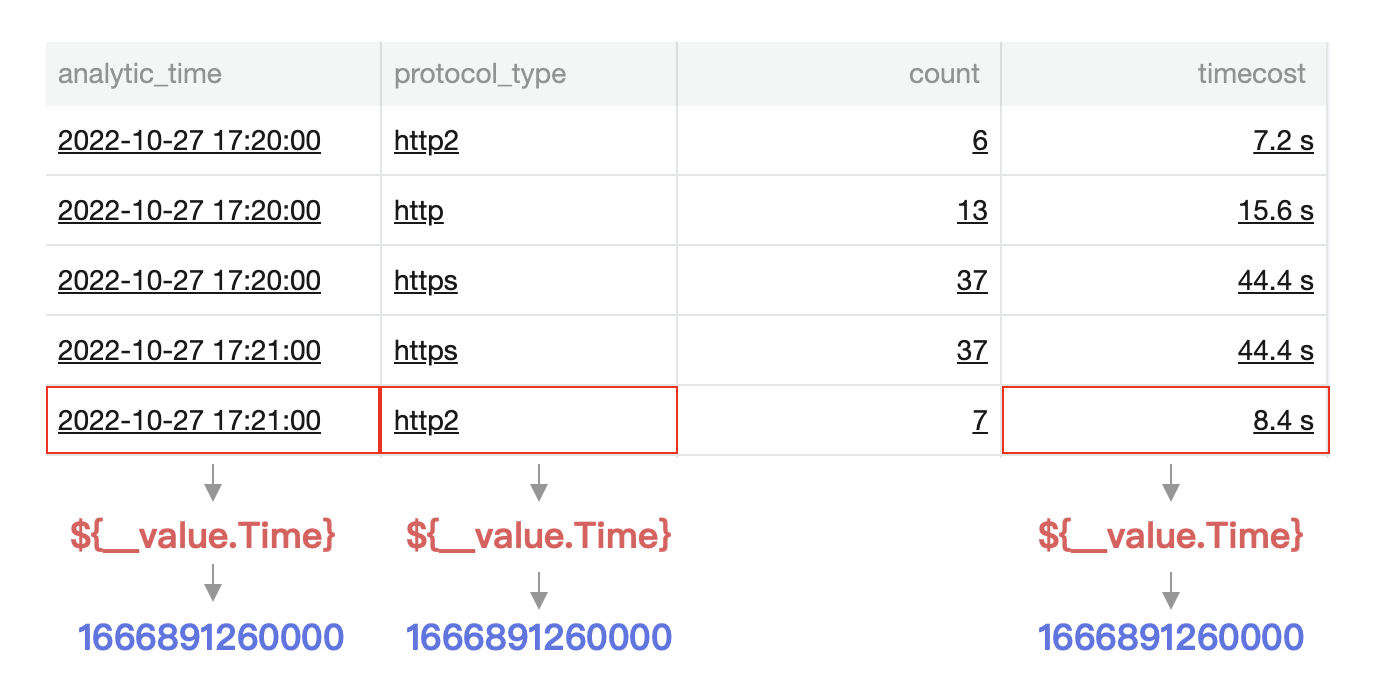Viewport: 1374px width, 698px height.
Task: Click count value 13
Action: 971,211
